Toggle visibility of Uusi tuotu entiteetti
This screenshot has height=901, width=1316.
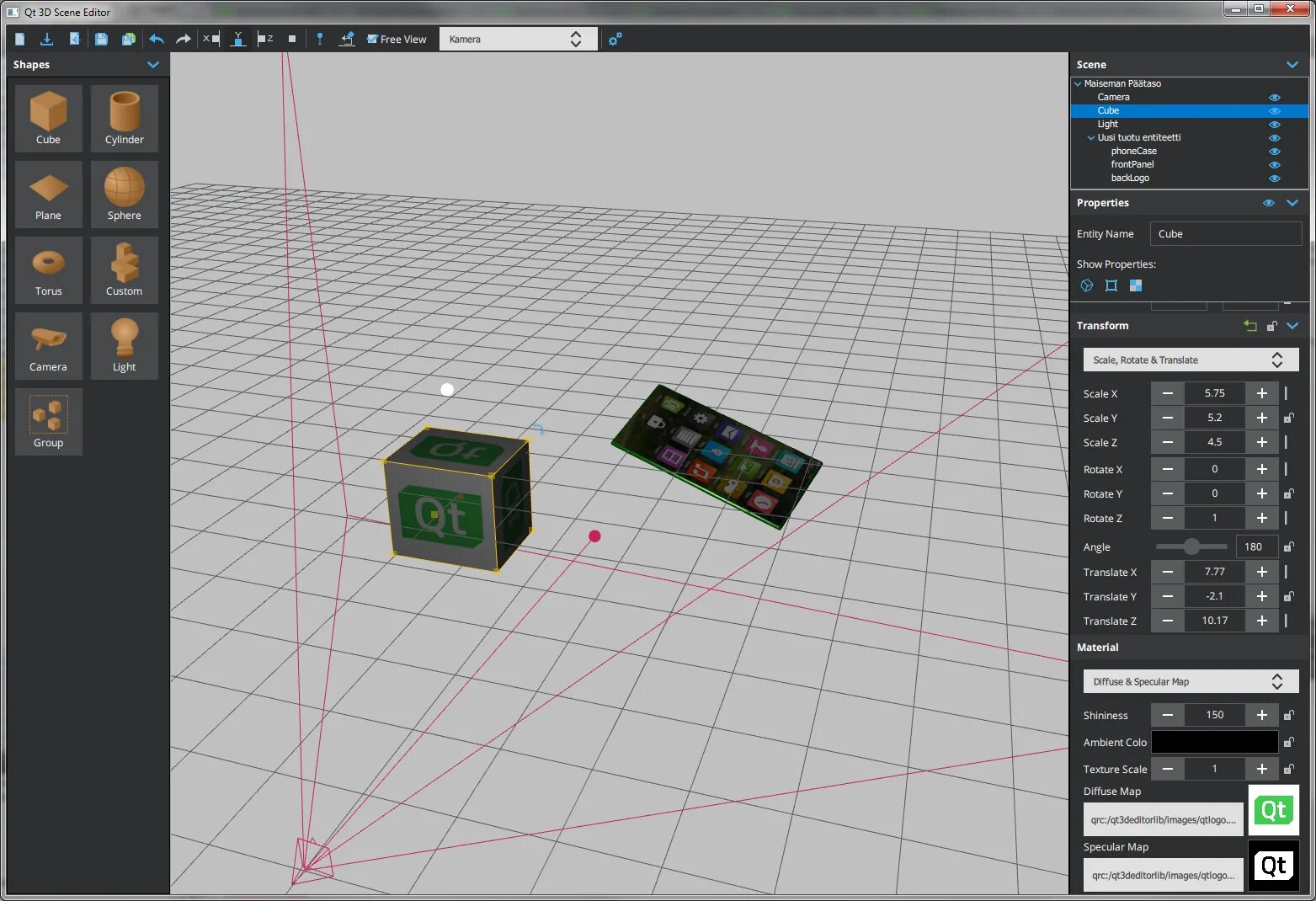1274,138
